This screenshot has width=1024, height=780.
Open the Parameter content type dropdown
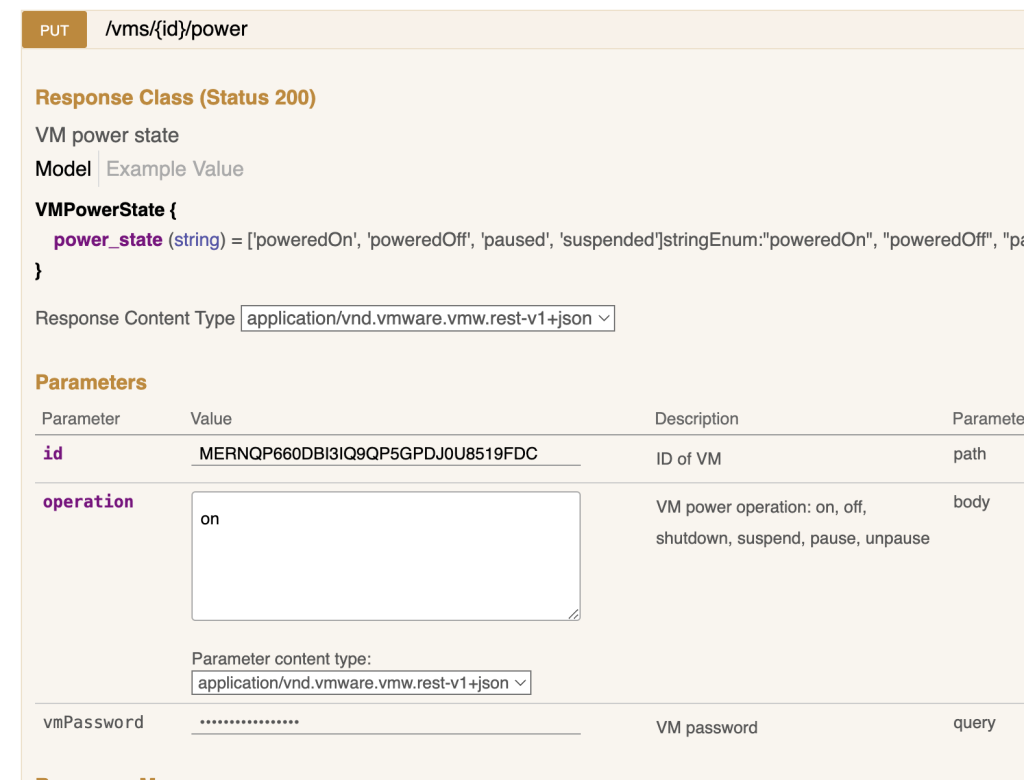pos(361,683)
